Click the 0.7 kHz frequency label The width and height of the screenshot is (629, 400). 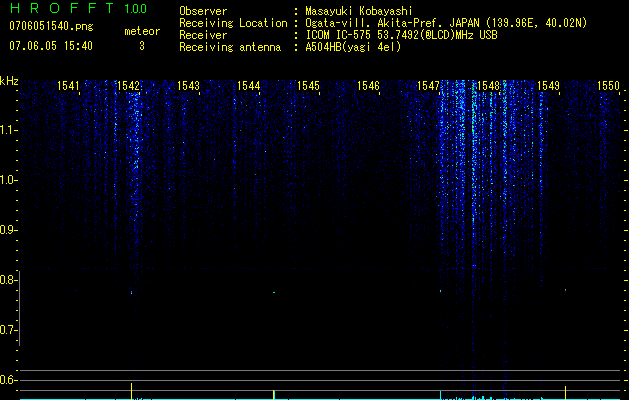8,330
